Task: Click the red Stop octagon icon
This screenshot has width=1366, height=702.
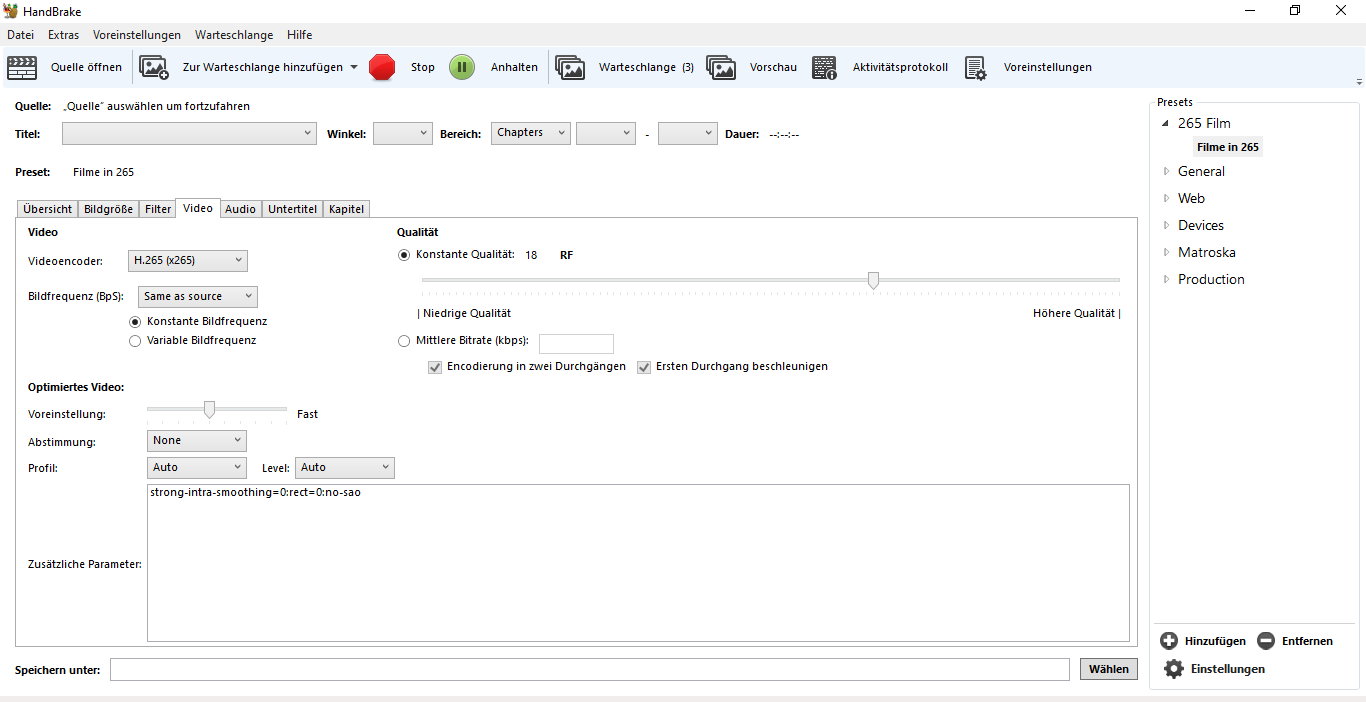Action: pos(382,67)
